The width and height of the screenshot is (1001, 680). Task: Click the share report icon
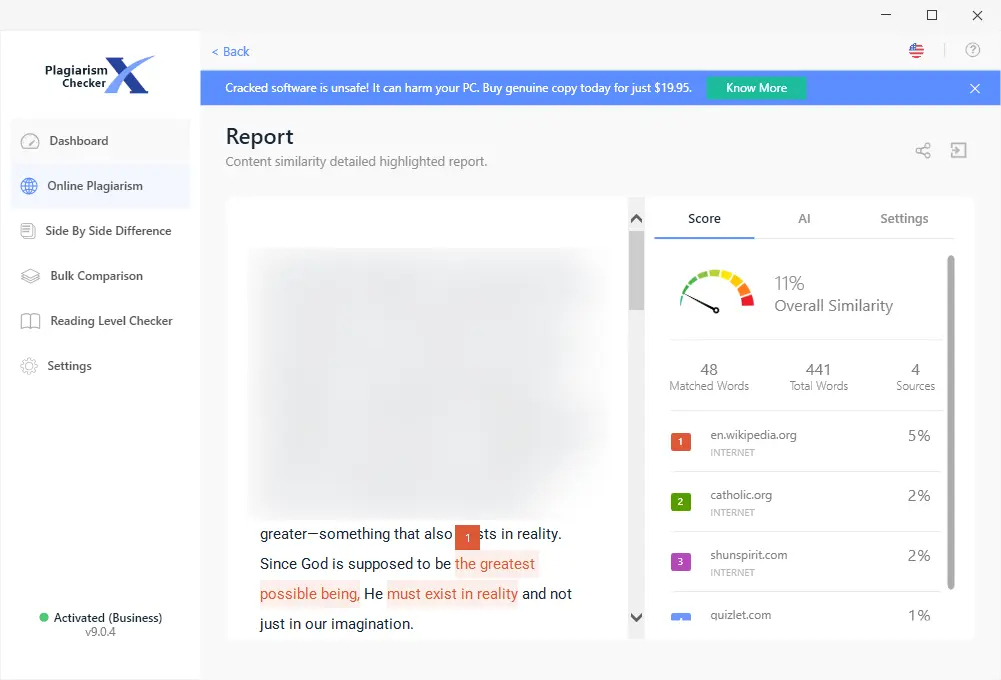coord(923,150)
